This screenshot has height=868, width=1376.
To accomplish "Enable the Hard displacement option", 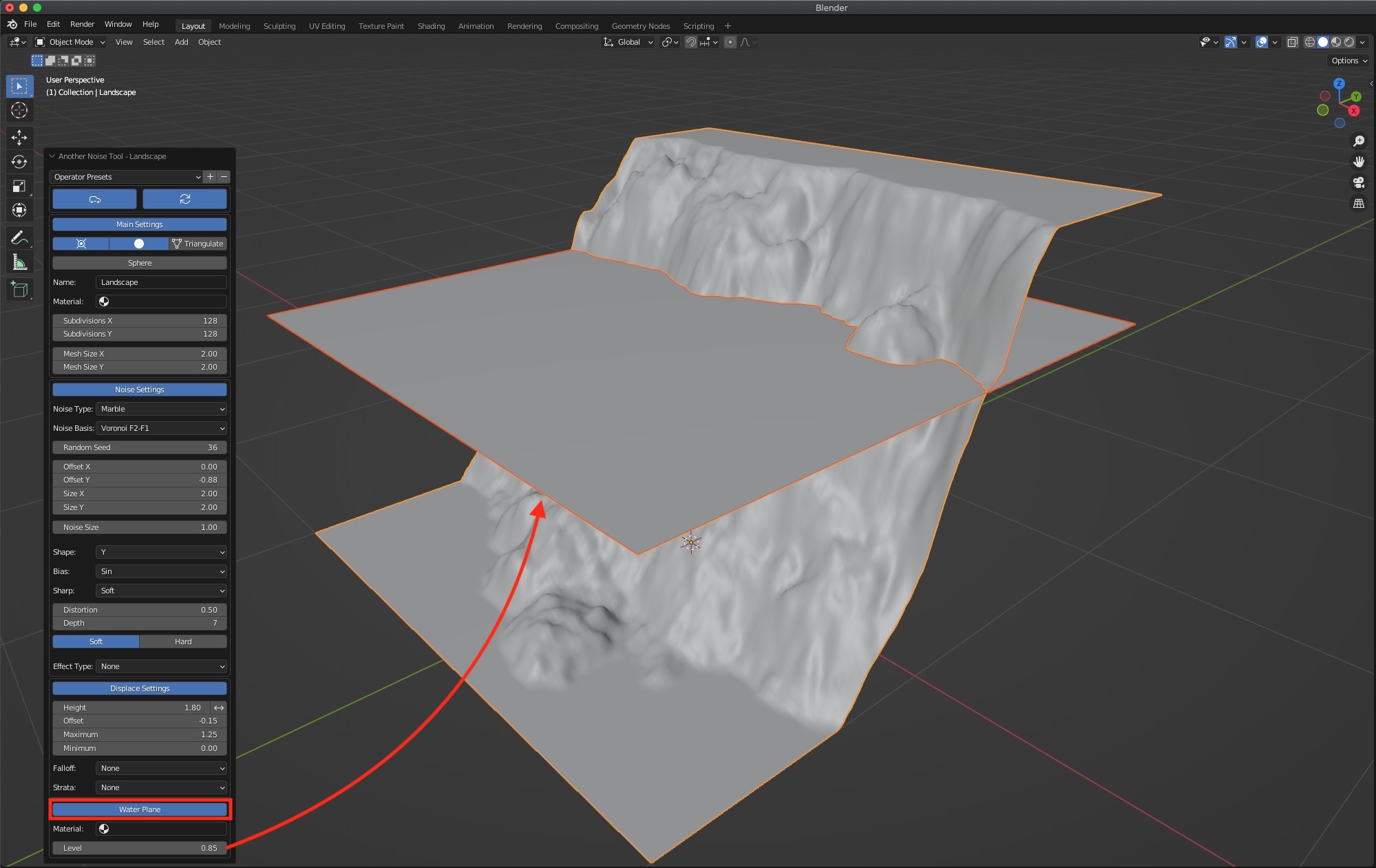I will click(x=183, y=642).
